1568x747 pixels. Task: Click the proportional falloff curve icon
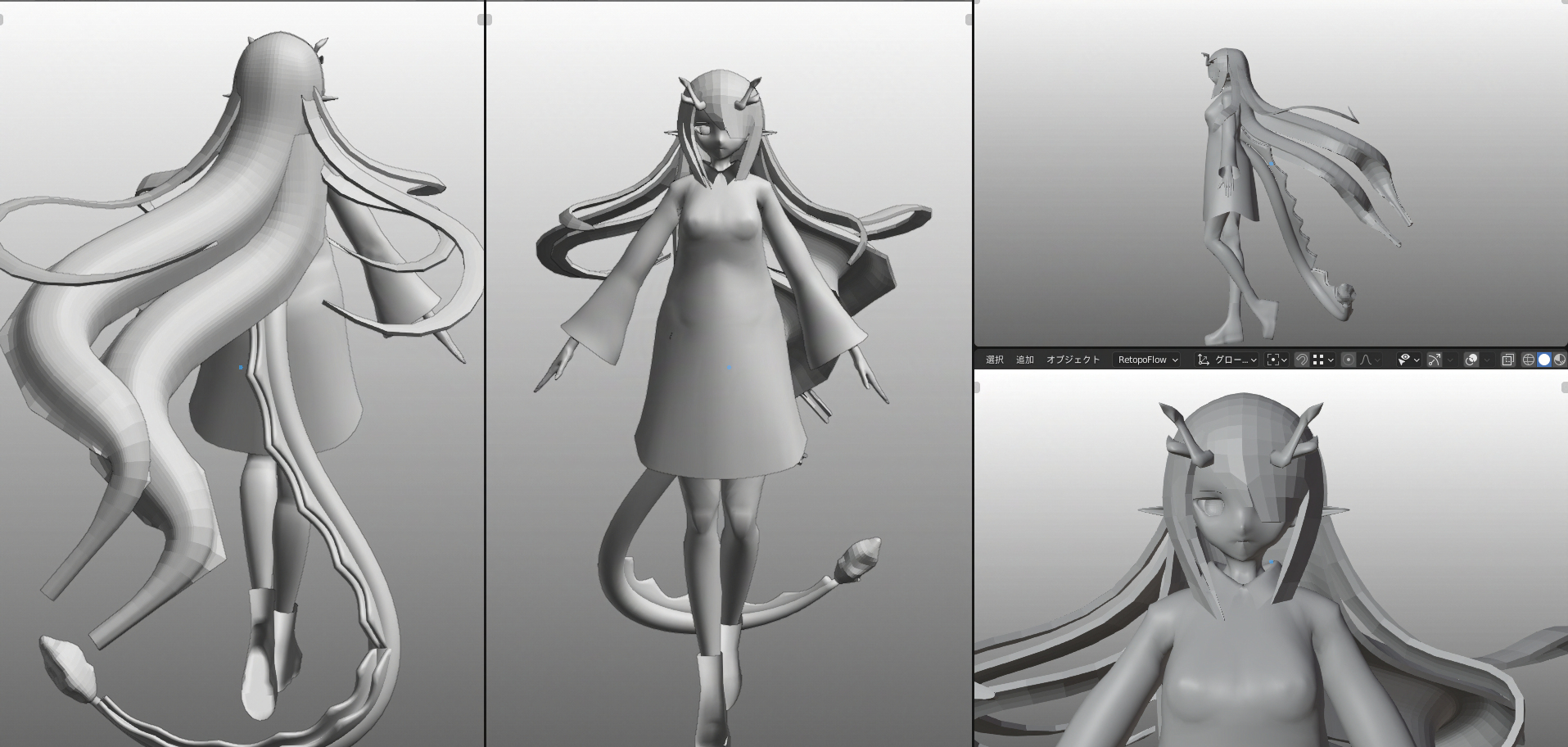click(1366, 360)
